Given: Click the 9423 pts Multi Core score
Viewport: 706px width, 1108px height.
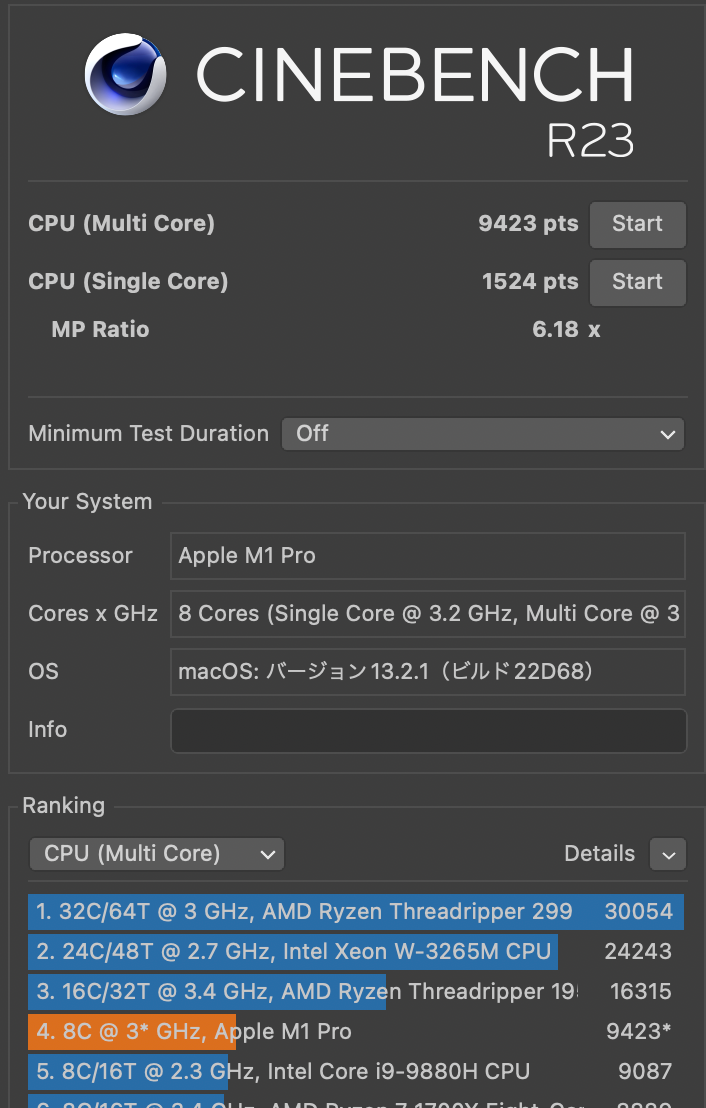Looking at the screenshot, I should [528, 224].
